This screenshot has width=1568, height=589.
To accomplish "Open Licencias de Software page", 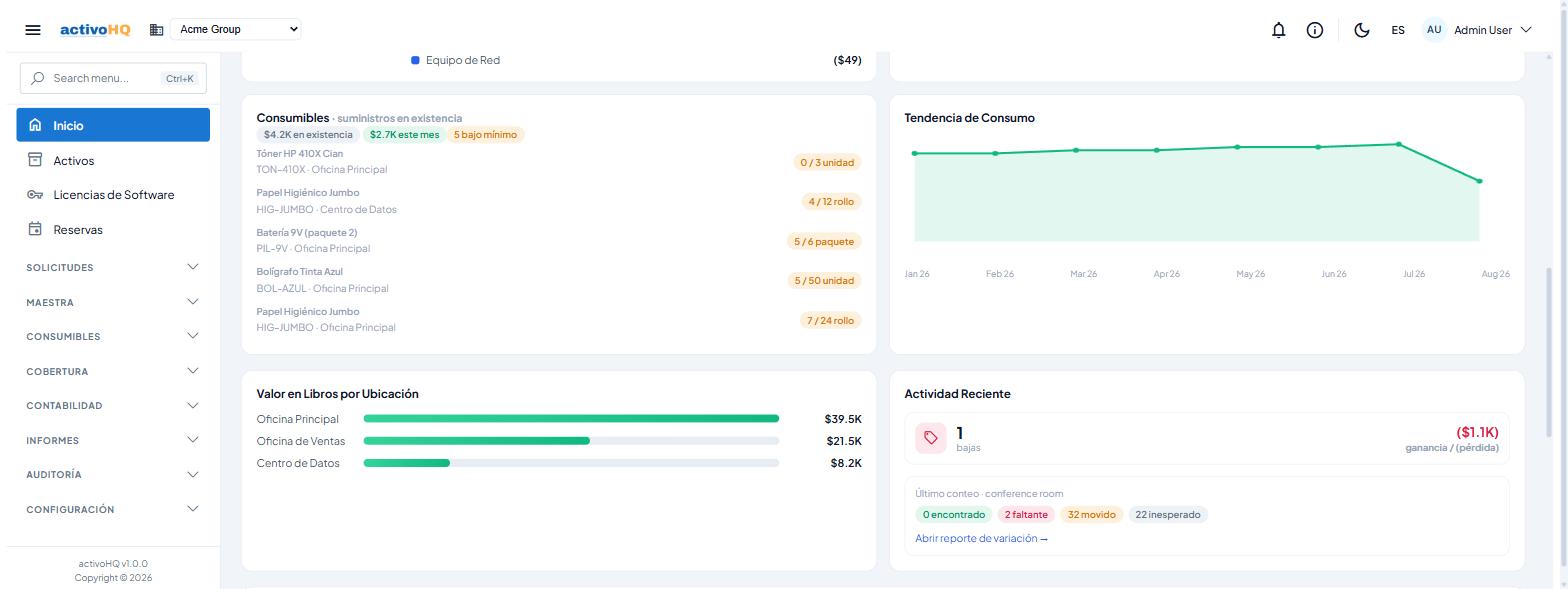I will [113, 195].
